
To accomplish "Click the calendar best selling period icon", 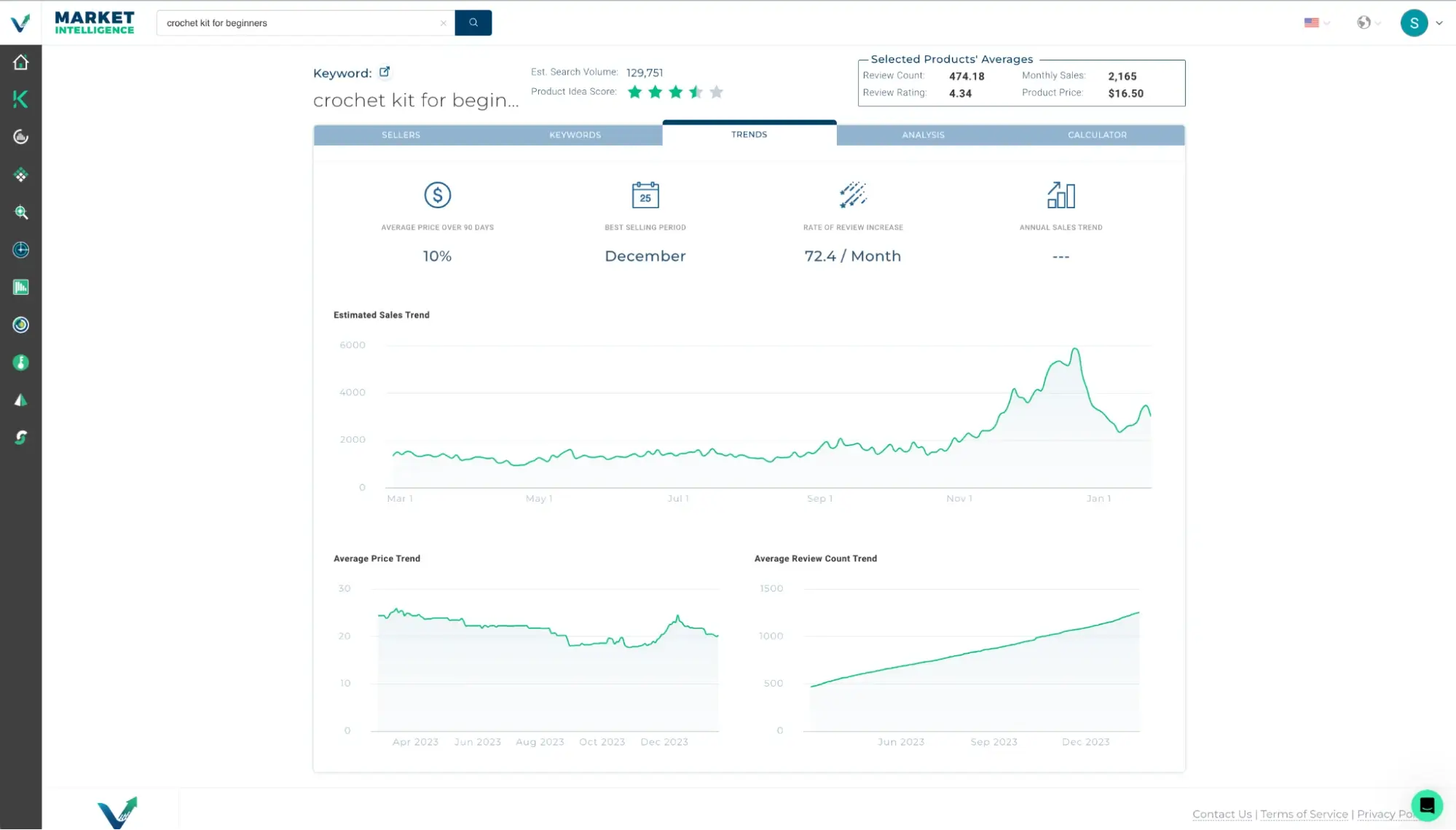I will (645, 195).
